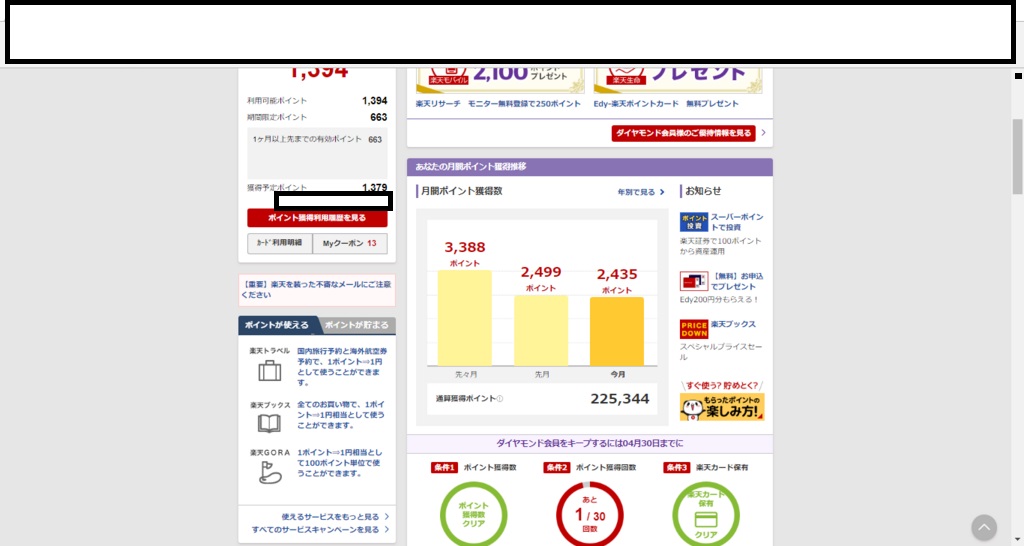Screen dimensions: 1024x546
Task: Click chevron next to ダイヤモンド会員様のご優待情報
Action: click(763, 133)
